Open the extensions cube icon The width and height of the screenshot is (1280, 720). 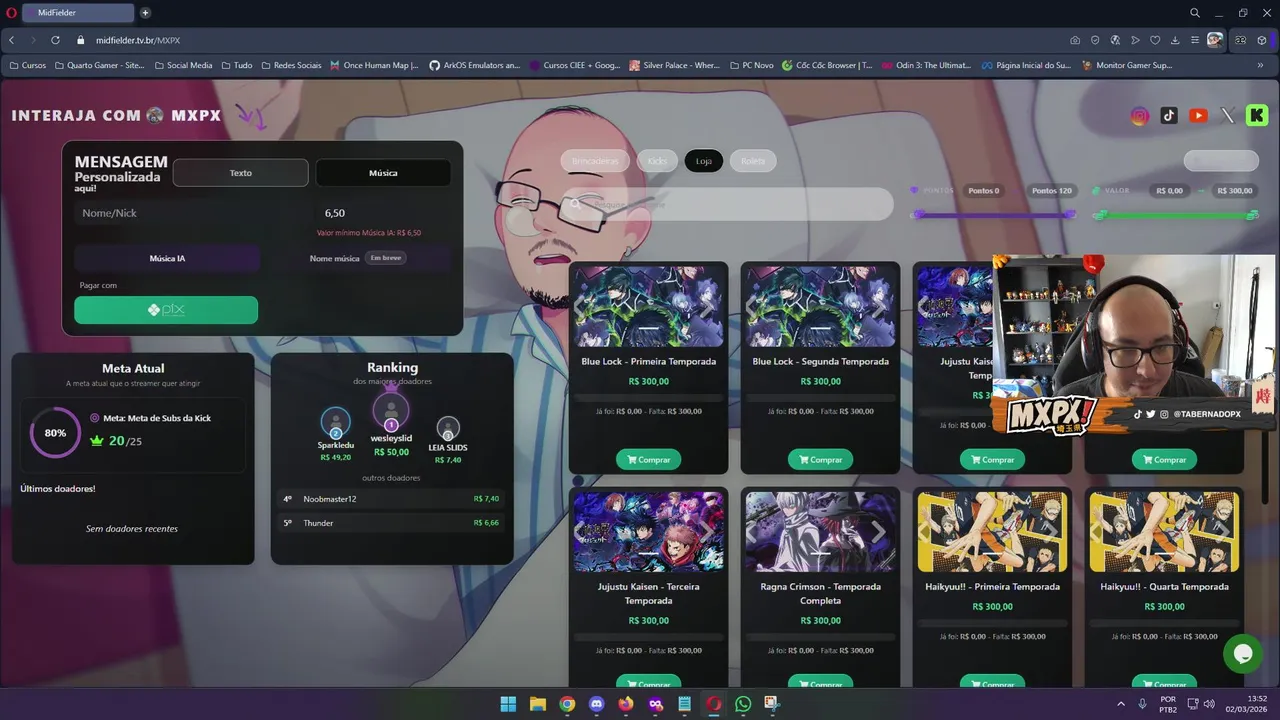(1262, 40)
